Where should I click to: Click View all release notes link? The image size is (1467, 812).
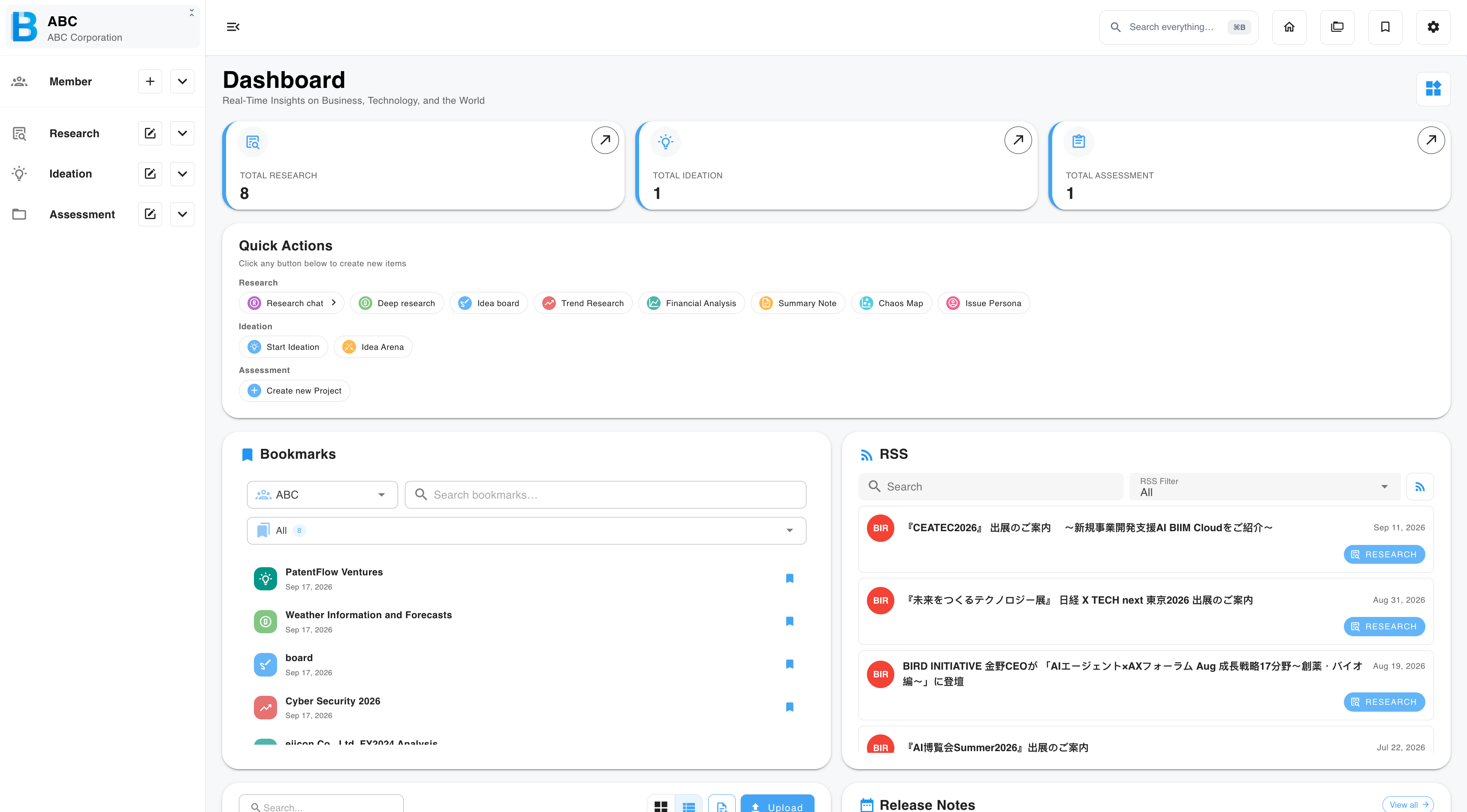coord(1408,805)
